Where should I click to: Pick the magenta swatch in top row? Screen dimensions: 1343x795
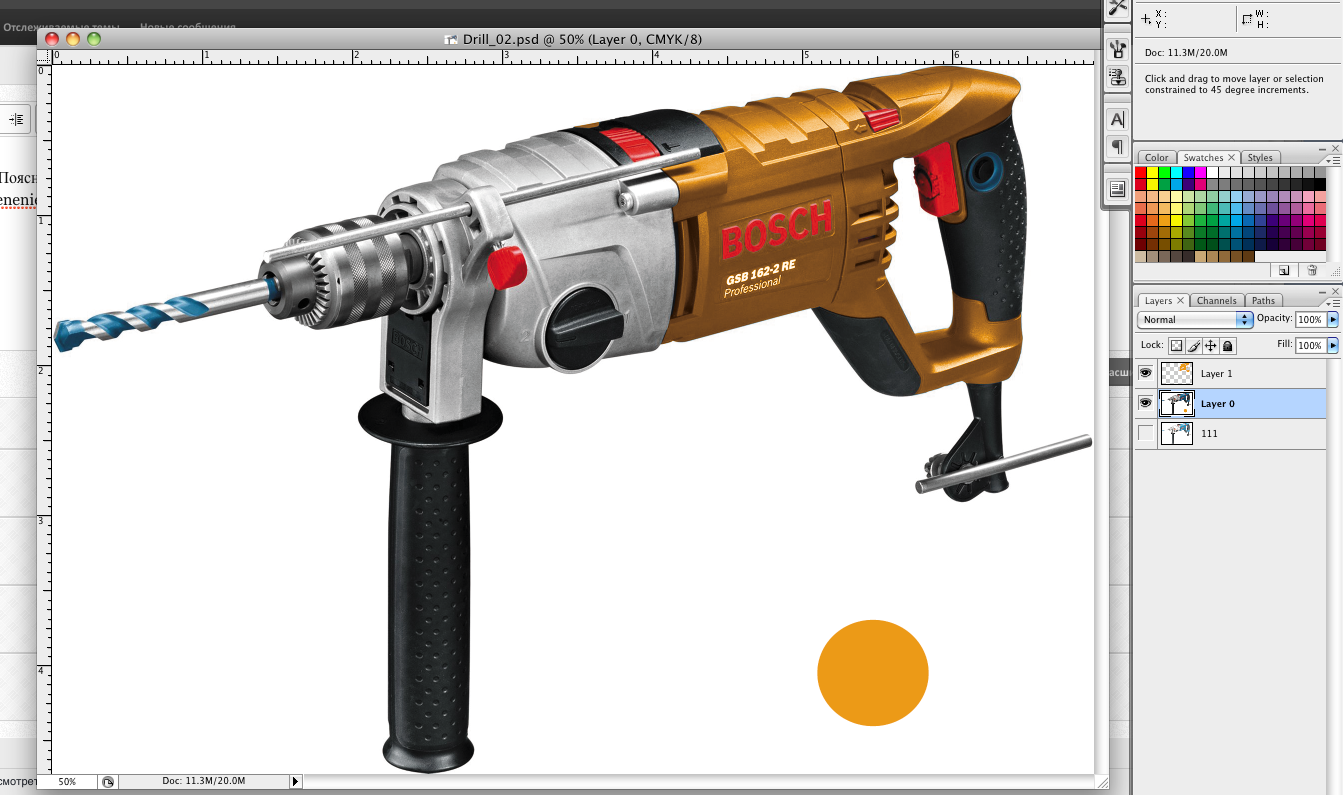tap(1201, 172)
